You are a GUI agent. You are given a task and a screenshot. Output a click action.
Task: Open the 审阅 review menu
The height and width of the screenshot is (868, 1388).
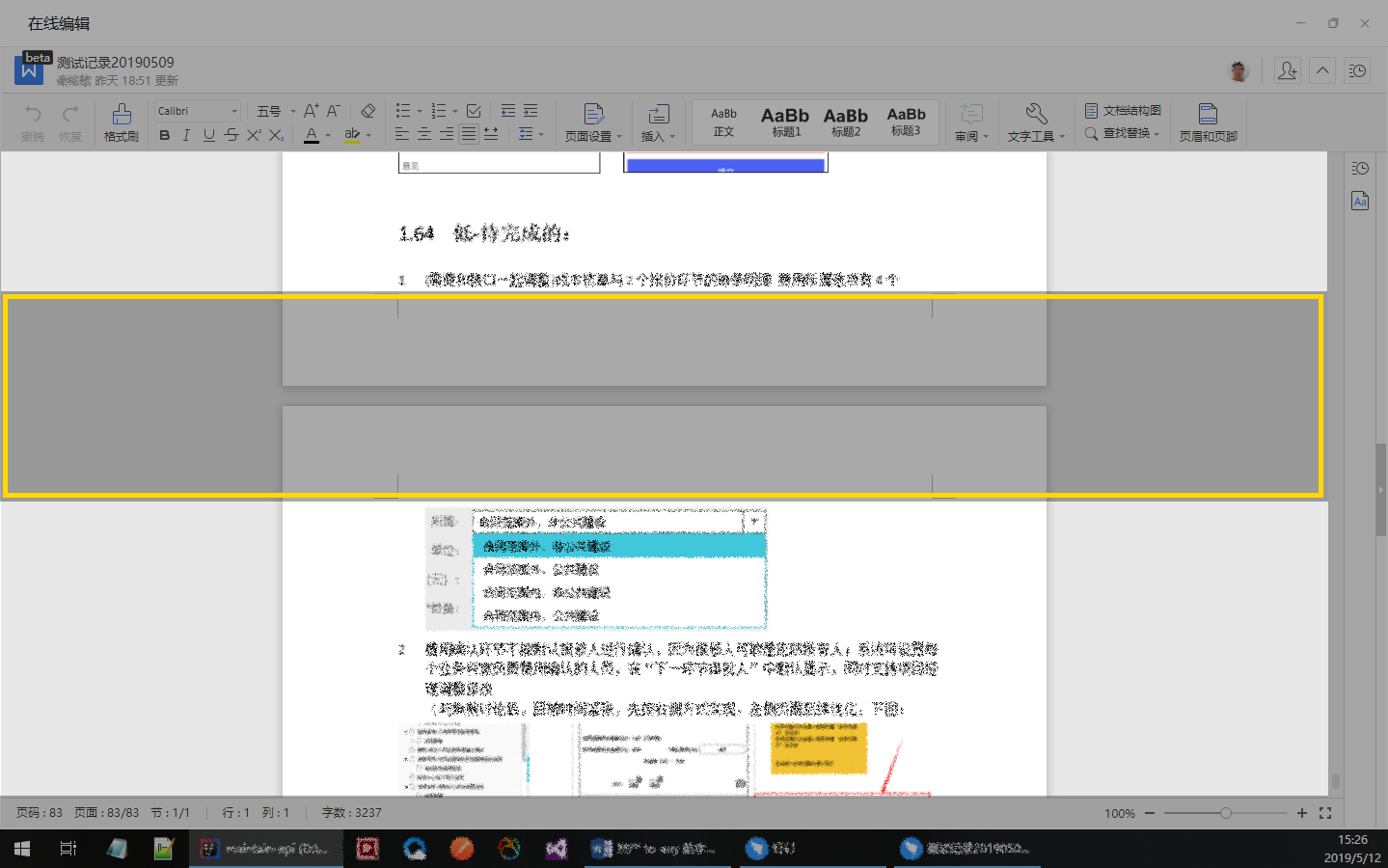click(971, 122)
